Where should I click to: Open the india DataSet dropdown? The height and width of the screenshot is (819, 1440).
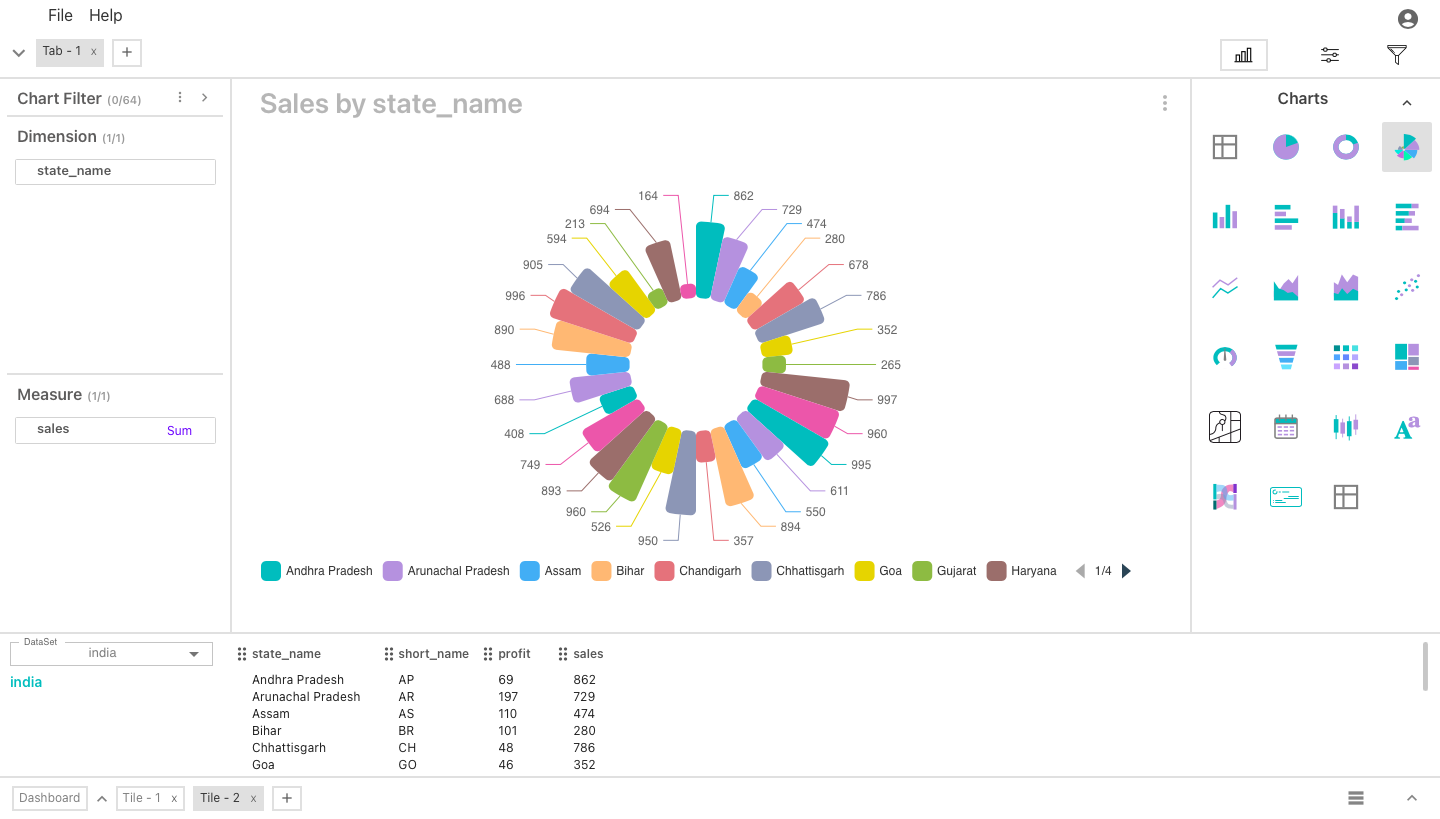(111, 653)
